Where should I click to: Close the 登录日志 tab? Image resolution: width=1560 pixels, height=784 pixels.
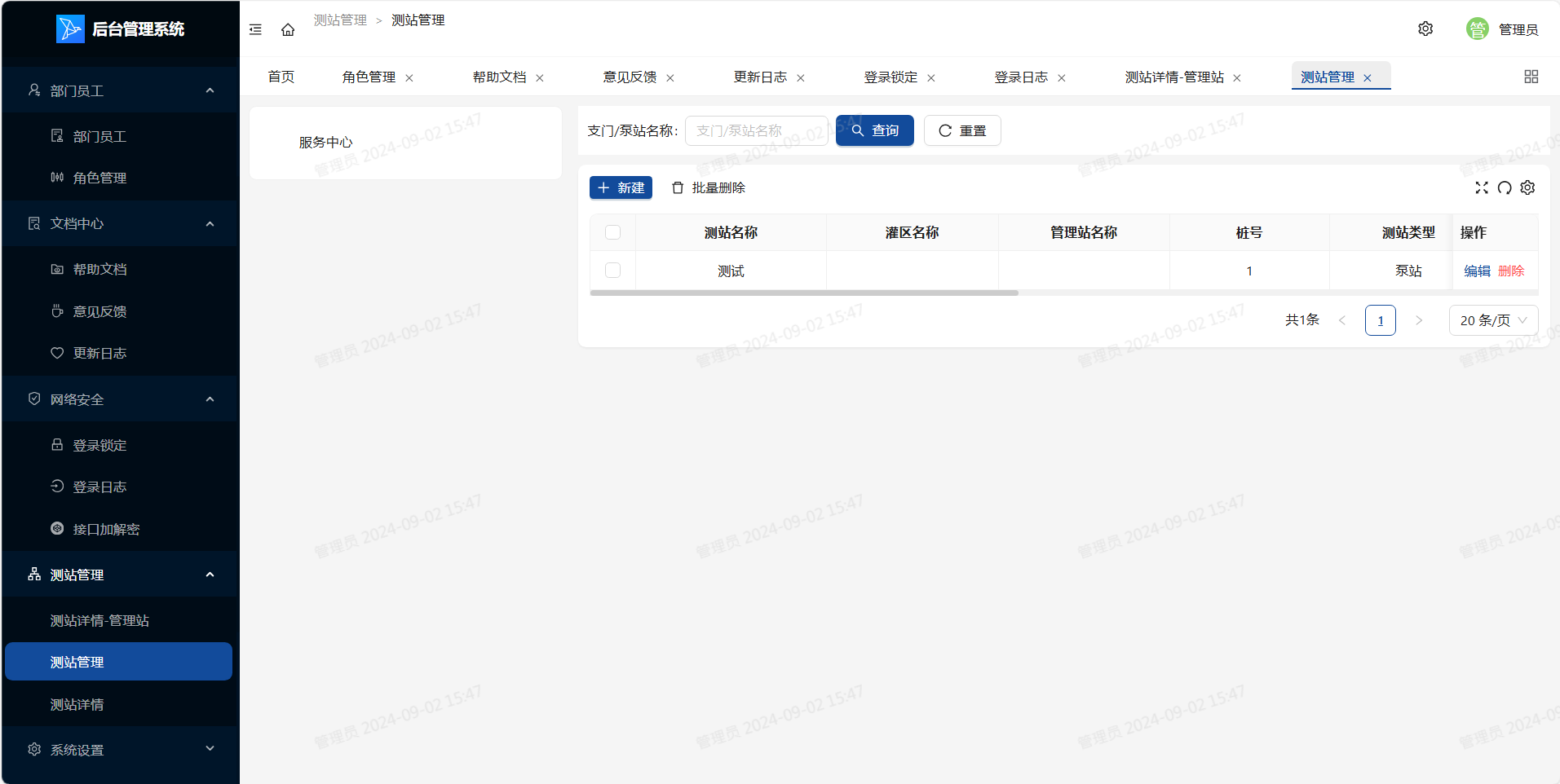(1062, 78)
